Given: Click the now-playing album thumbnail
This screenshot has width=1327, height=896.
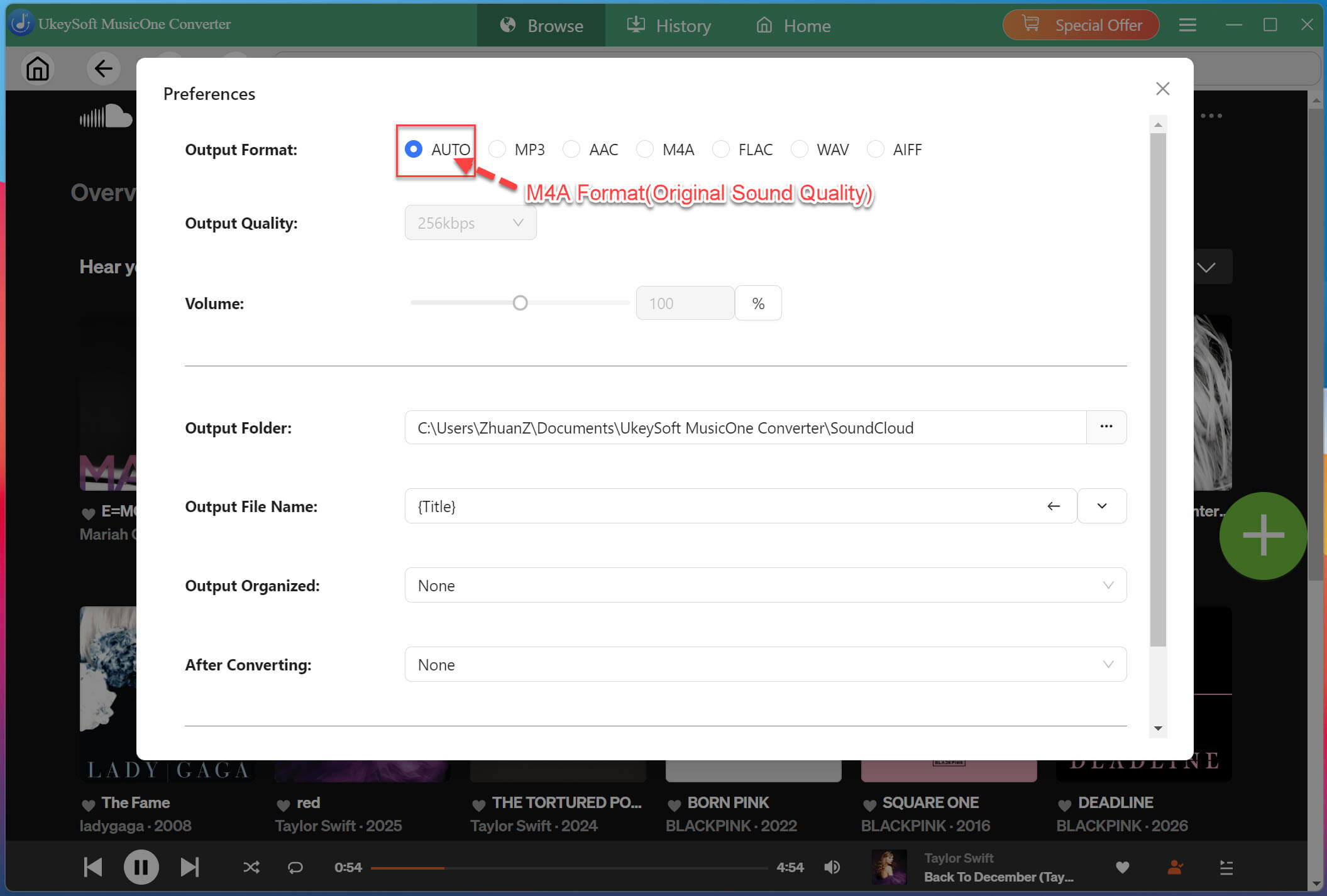Looking at the screenshot, I should tap(889, 867).
